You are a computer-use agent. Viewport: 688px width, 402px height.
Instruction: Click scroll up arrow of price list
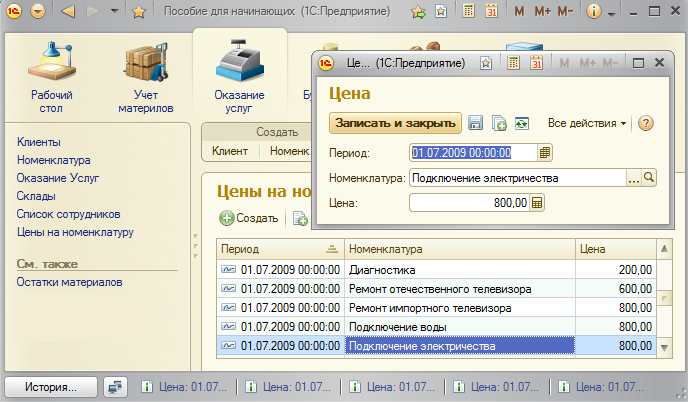[664, 249]
